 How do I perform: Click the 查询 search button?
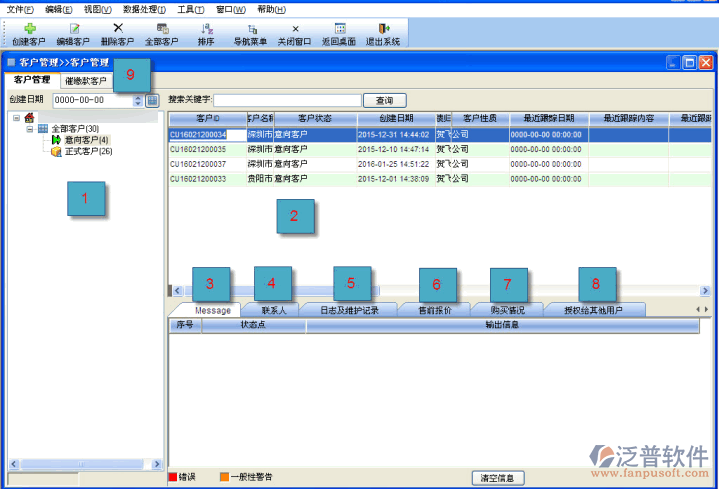[384, 100]
